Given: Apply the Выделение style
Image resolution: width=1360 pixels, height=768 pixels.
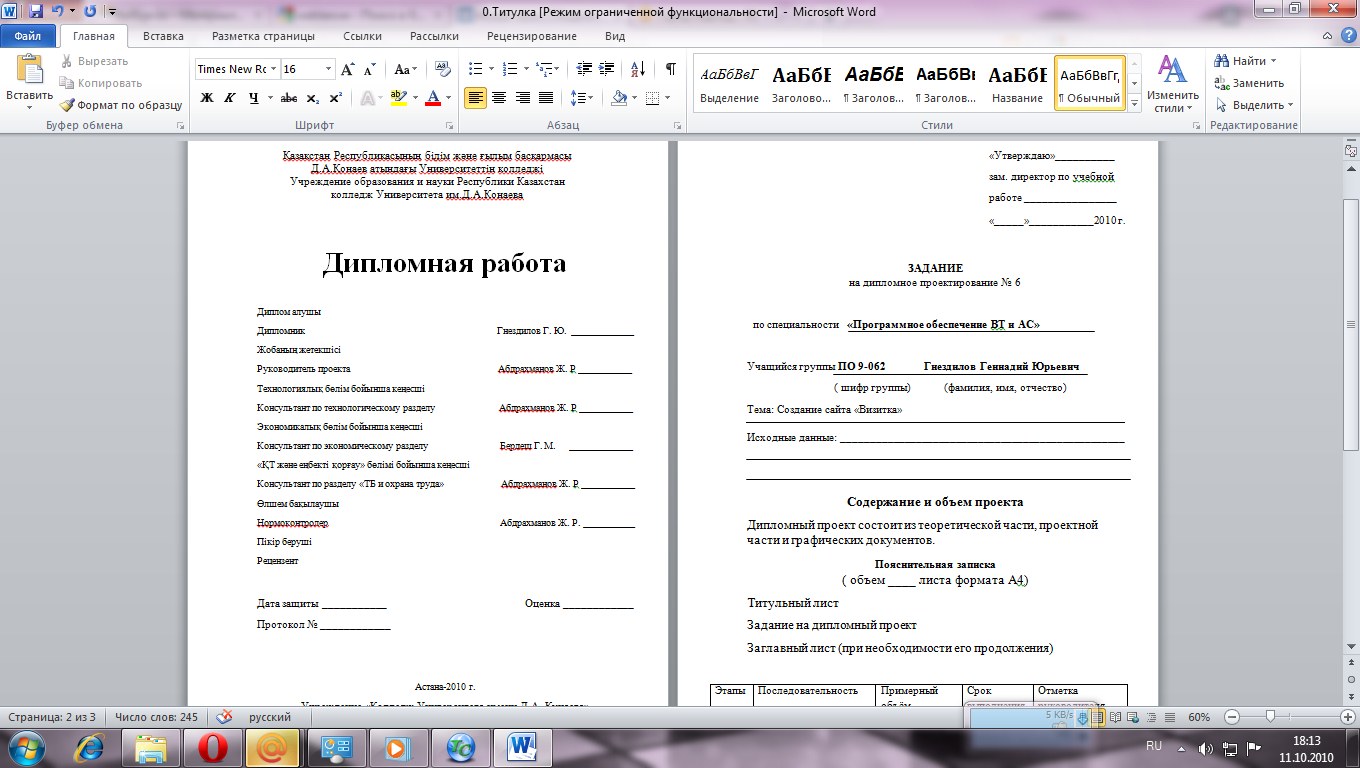Looking at the screenshot, I should coord(730,83).
